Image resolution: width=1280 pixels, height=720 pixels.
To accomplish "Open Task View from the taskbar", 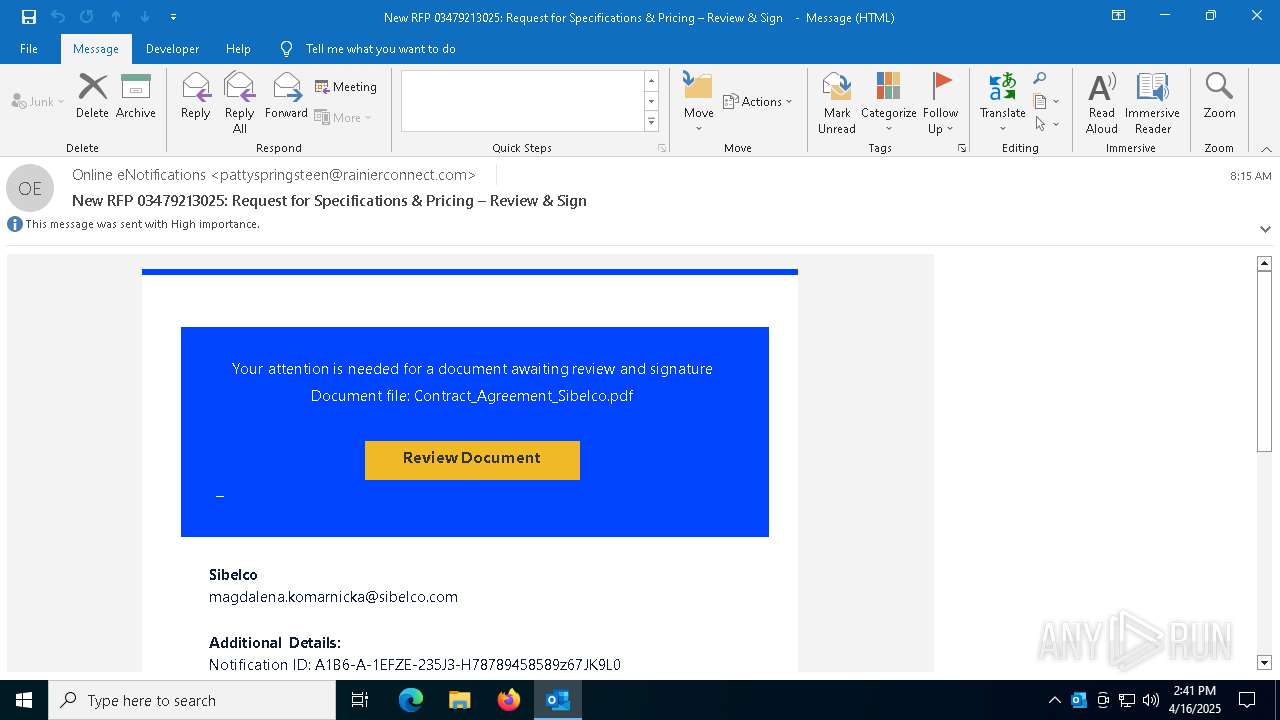I will tap(360, 700).
